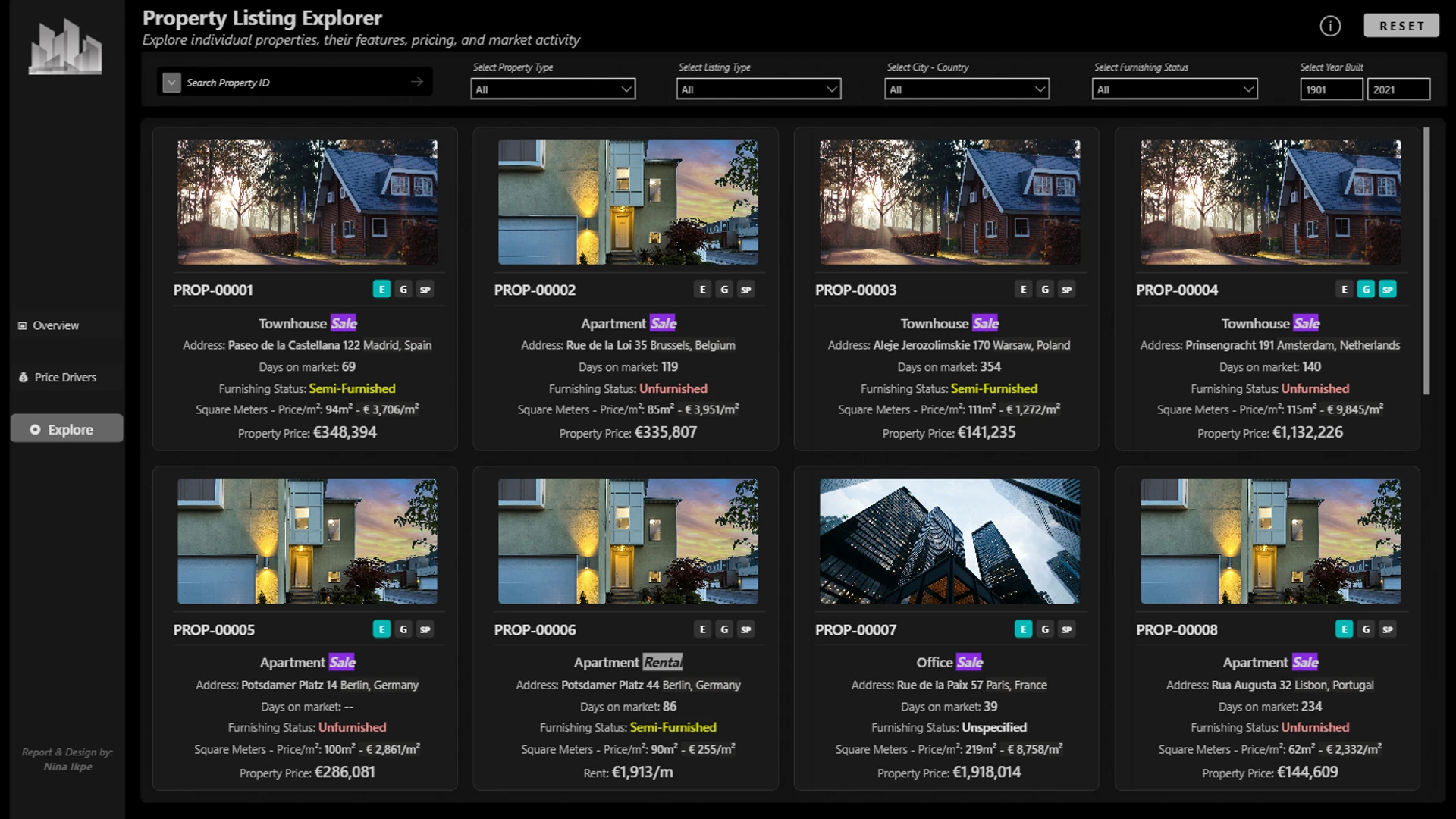Open the Select City - Country dropdown
The height and width of the screenshot is (819, 1456).
click(x=966, y=89)
